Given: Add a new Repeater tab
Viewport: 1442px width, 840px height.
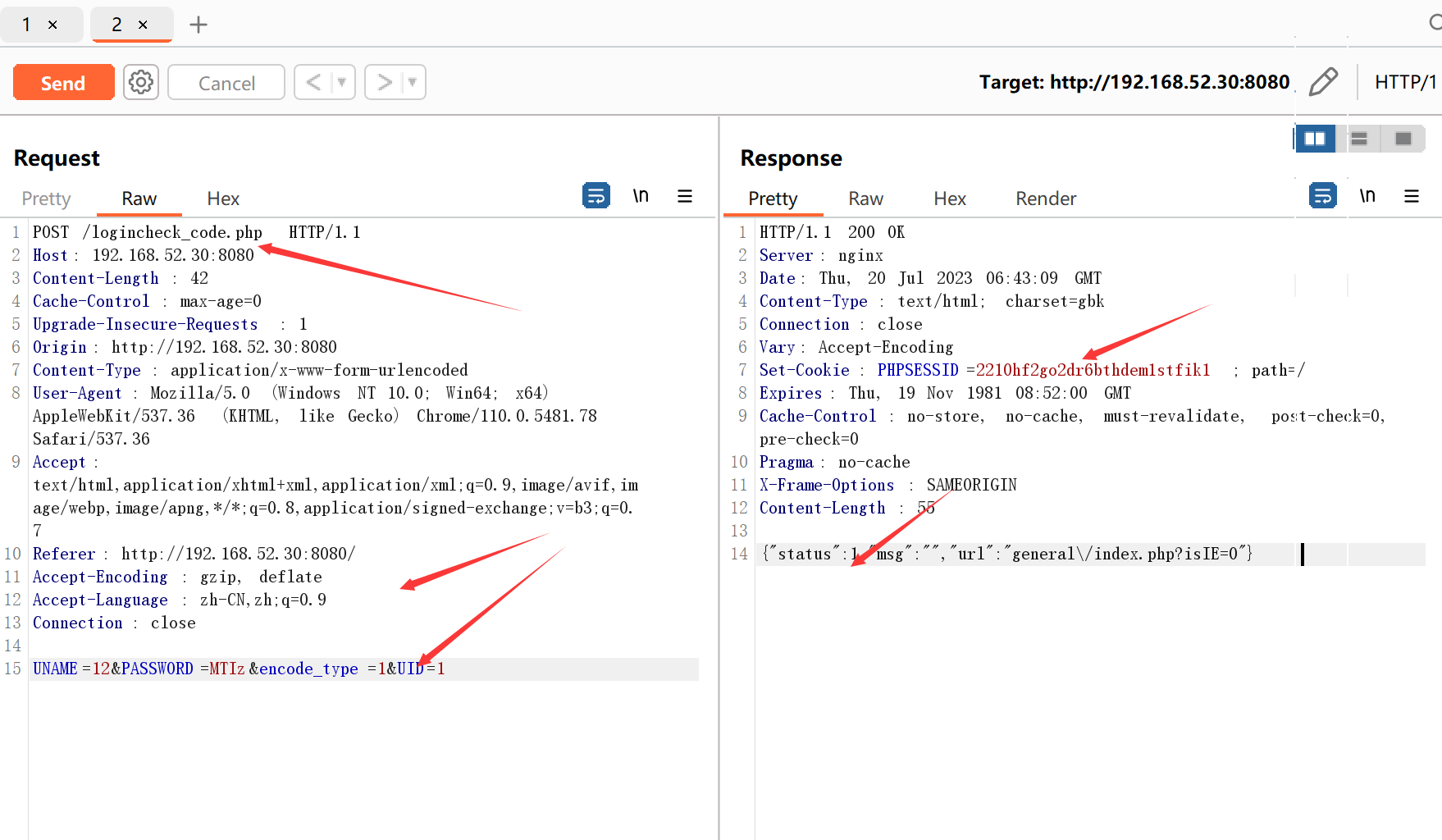Looking at the screenshot, I should [199, 25].
